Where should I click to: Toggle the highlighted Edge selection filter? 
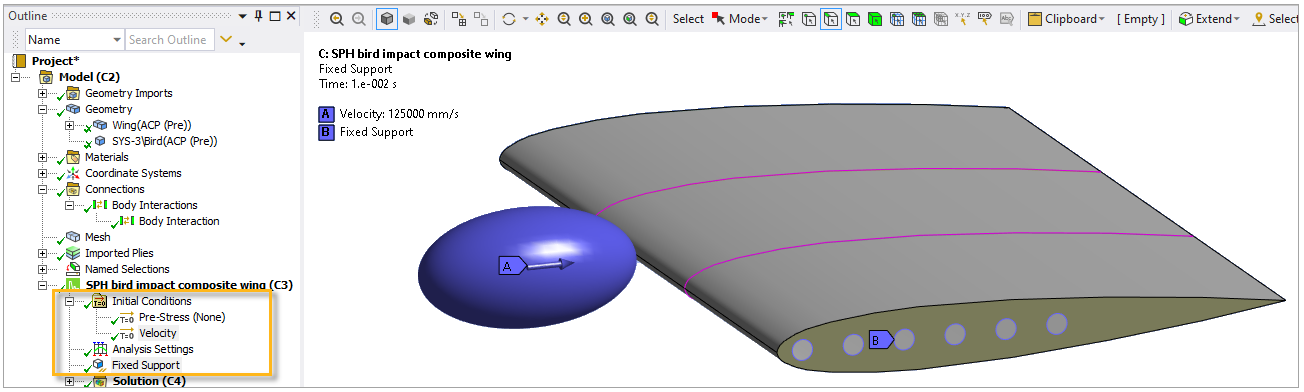(x=830, y=19)
